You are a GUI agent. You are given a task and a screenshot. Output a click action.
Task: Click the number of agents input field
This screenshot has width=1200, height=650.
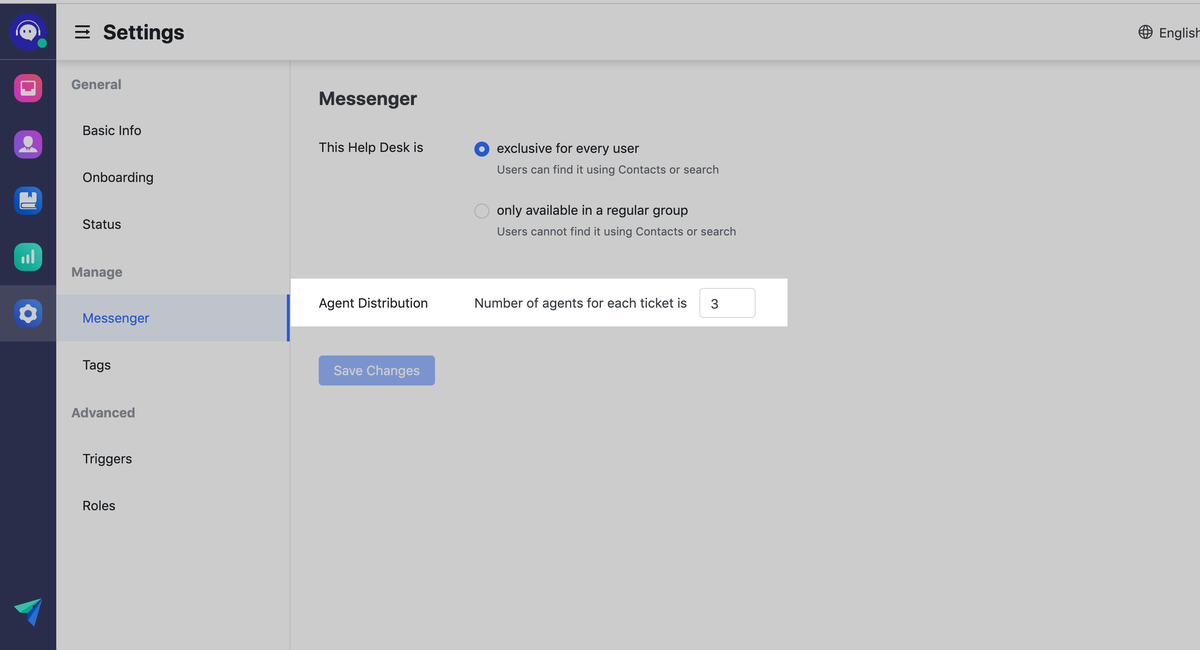727,303
